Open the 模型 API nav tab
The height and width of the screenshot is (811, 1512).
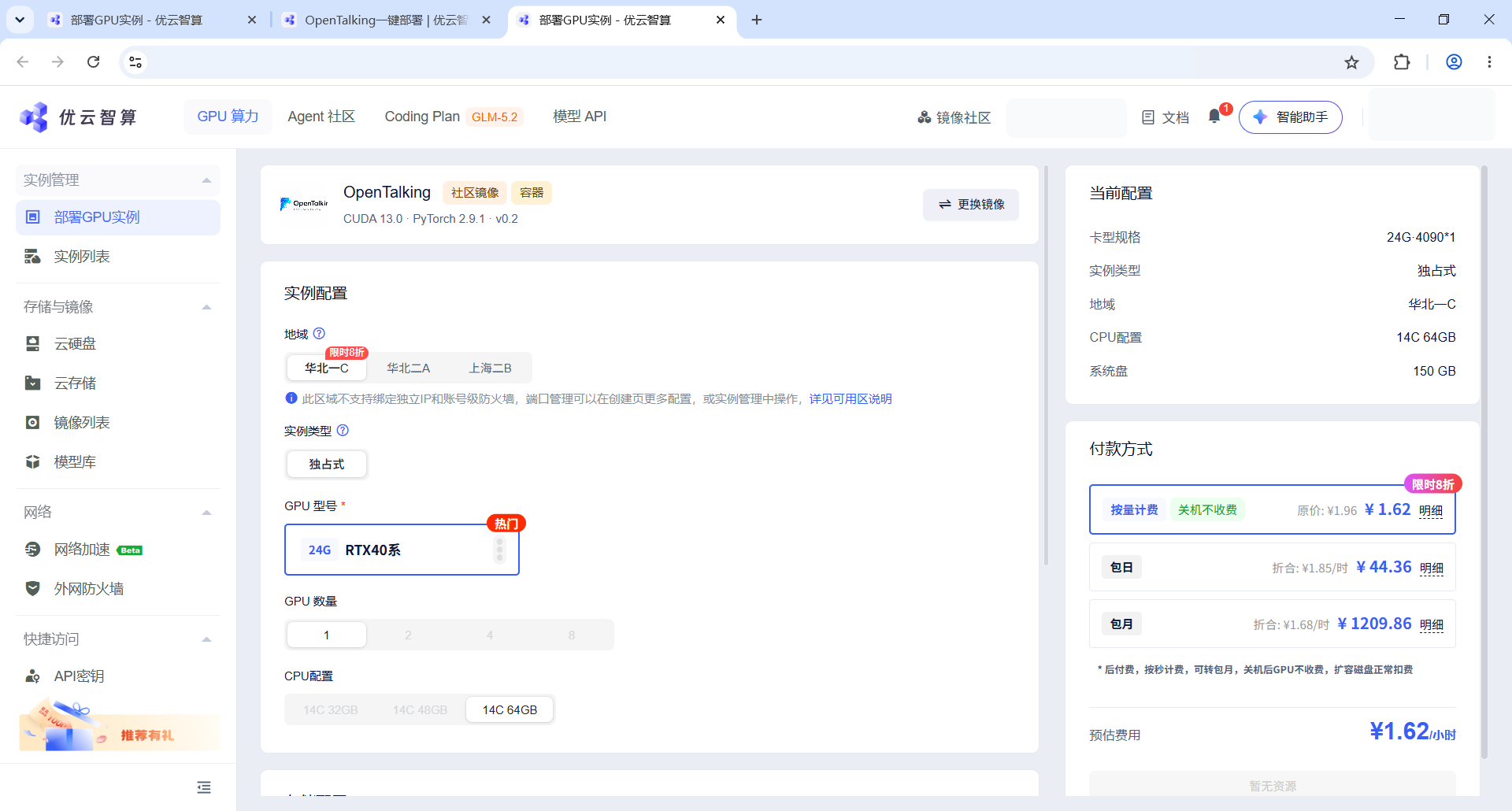[580, 117]
